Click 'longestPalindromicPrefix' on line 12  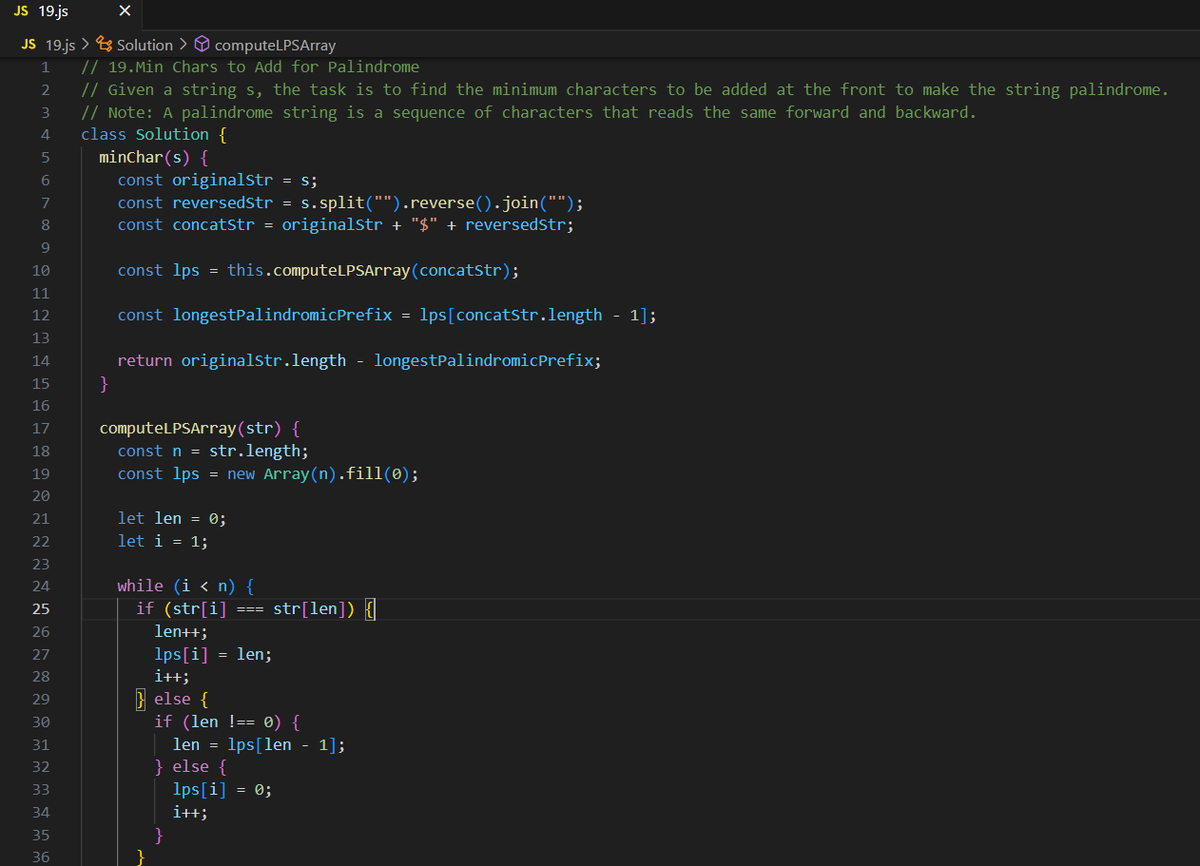[282, 315]
